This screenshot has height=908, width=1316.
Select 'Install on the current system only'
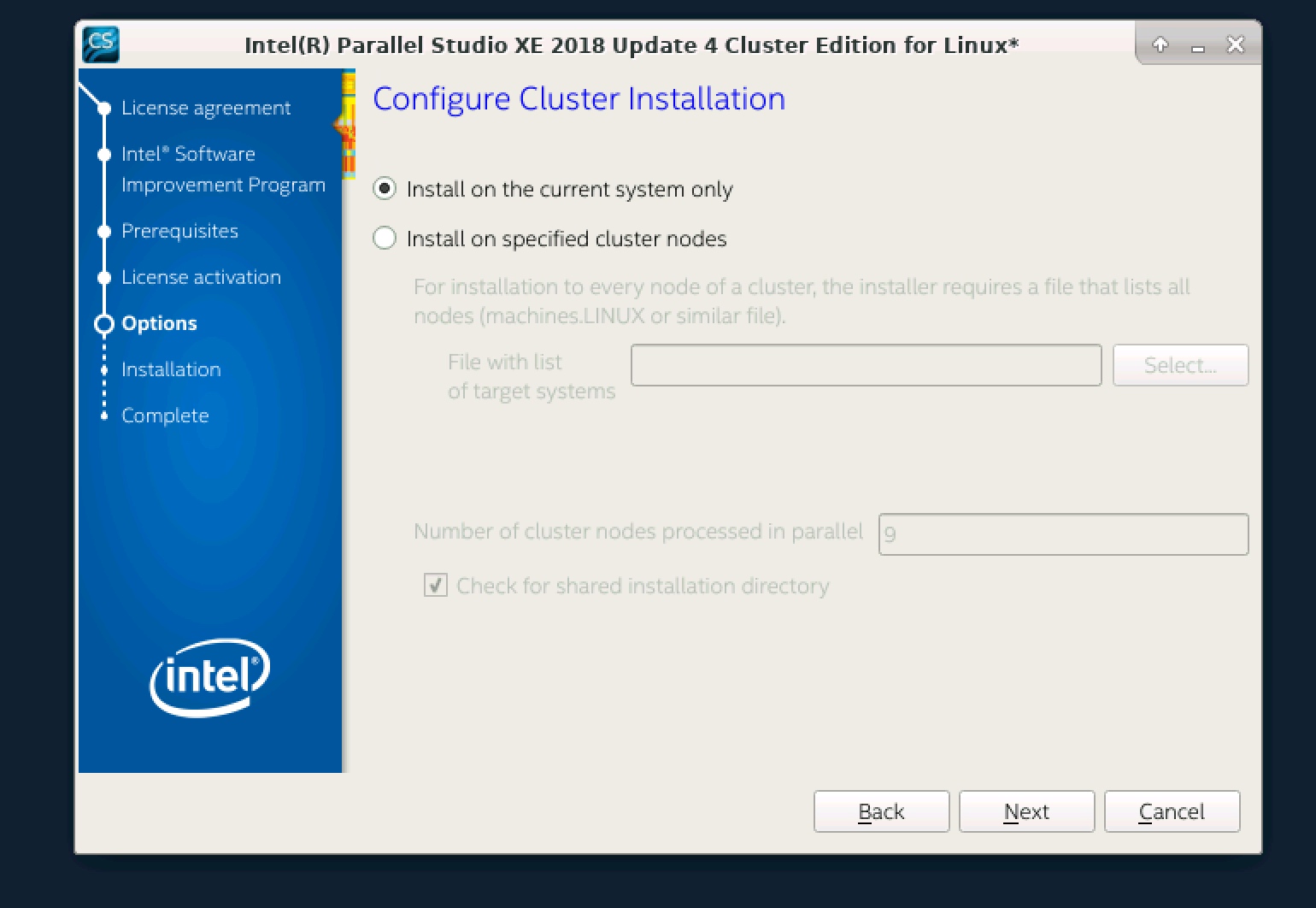click(385, 189)
